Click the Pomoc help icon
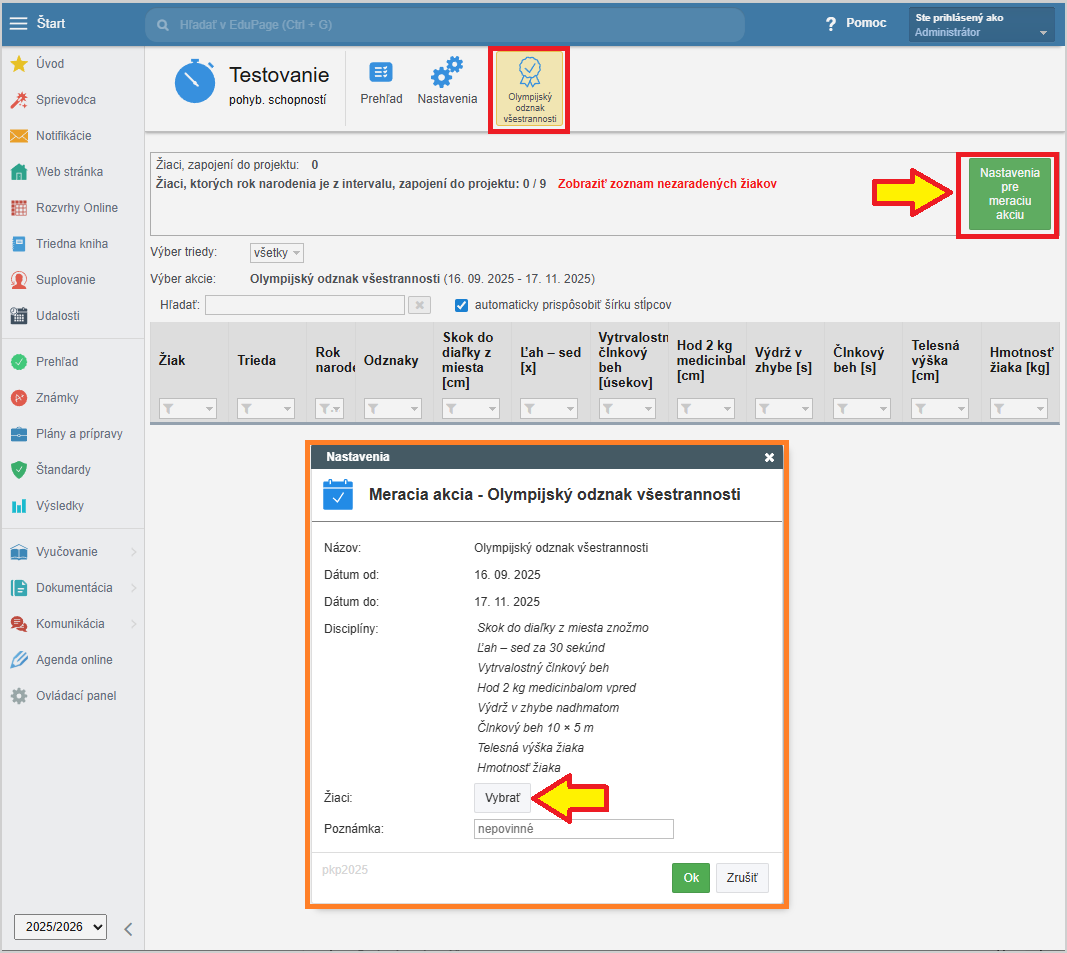 point(831,24)
